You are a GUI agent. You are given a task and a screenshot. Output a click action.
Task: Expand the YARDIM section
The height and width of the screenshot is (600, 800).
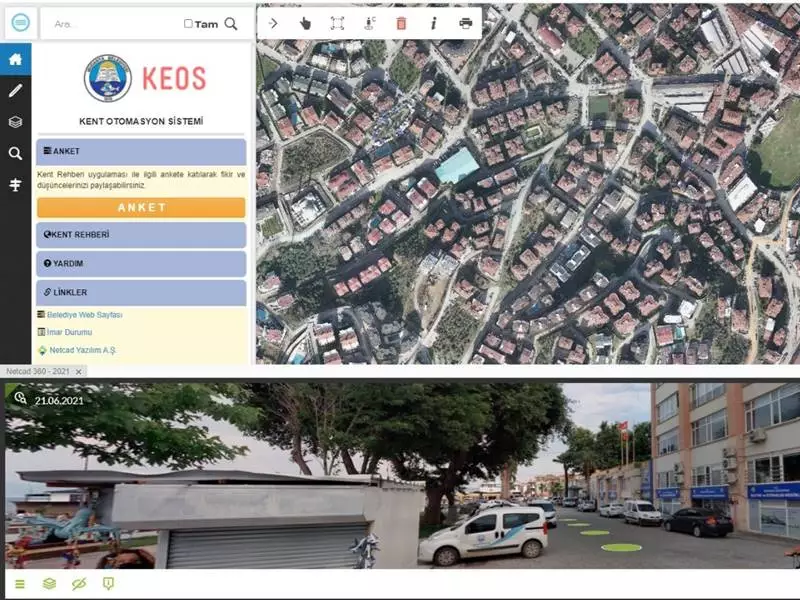click(x=140, y=263)
